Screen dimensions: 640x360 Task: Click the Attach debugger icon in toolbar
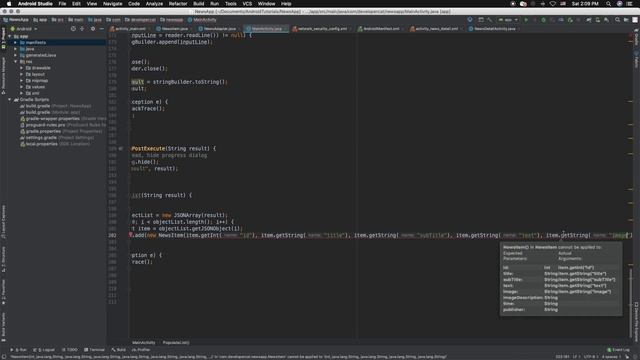point(570,20)
